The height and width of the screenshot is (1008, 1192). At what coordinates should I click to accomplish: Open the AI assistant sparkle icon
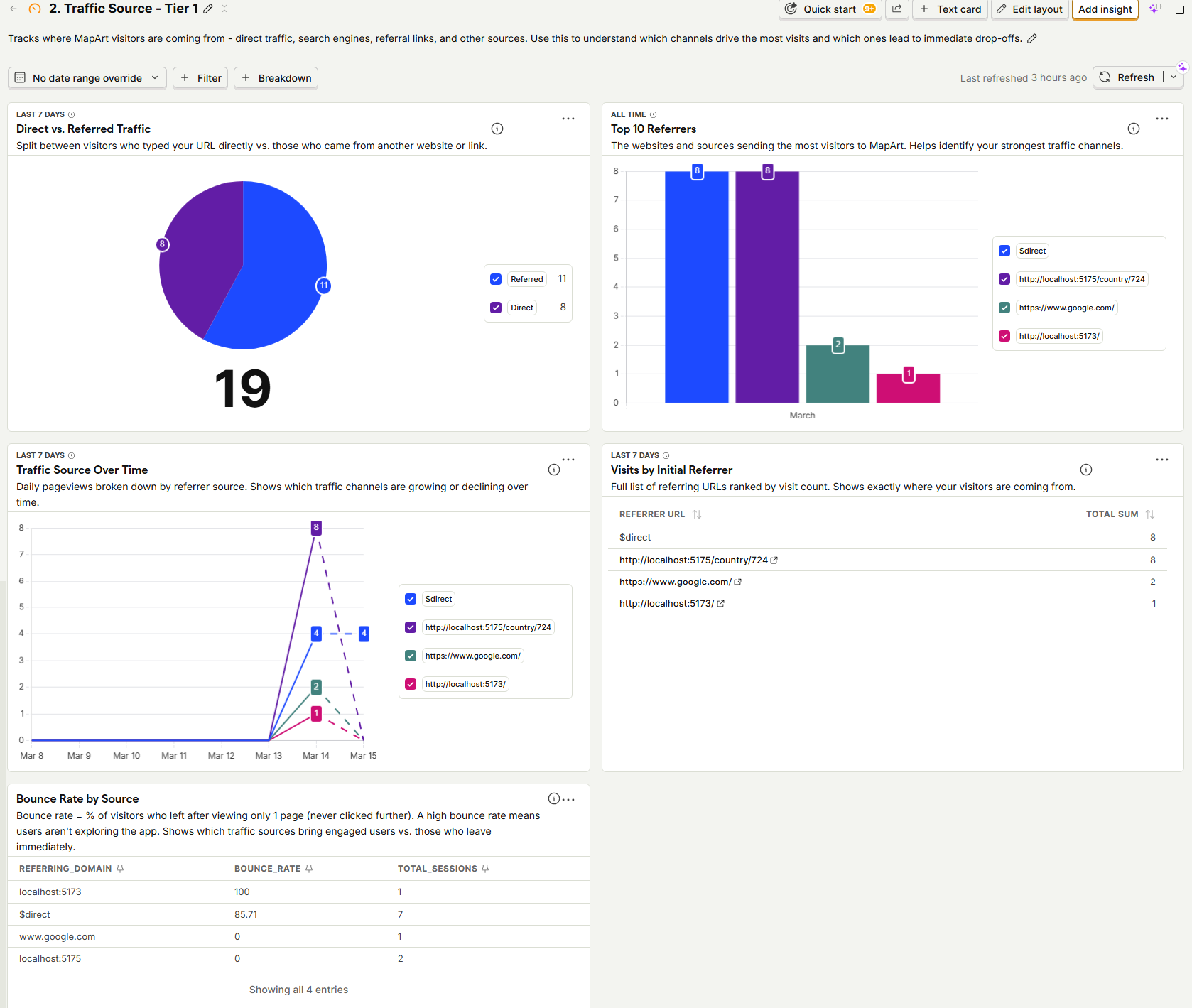tap(1154, 9)
